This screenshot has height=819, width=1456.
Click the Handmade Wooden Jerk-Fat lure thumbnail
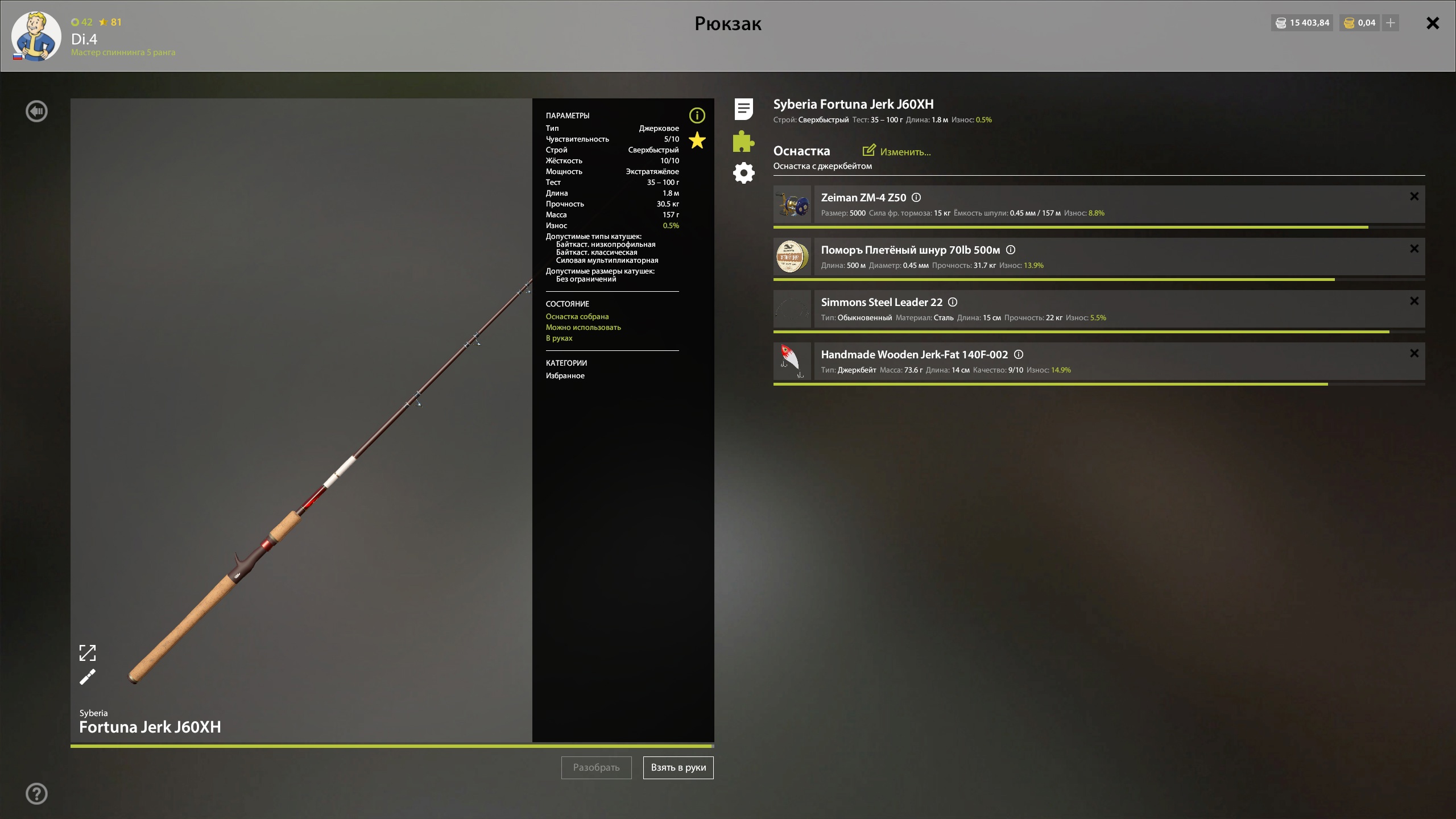792,361
